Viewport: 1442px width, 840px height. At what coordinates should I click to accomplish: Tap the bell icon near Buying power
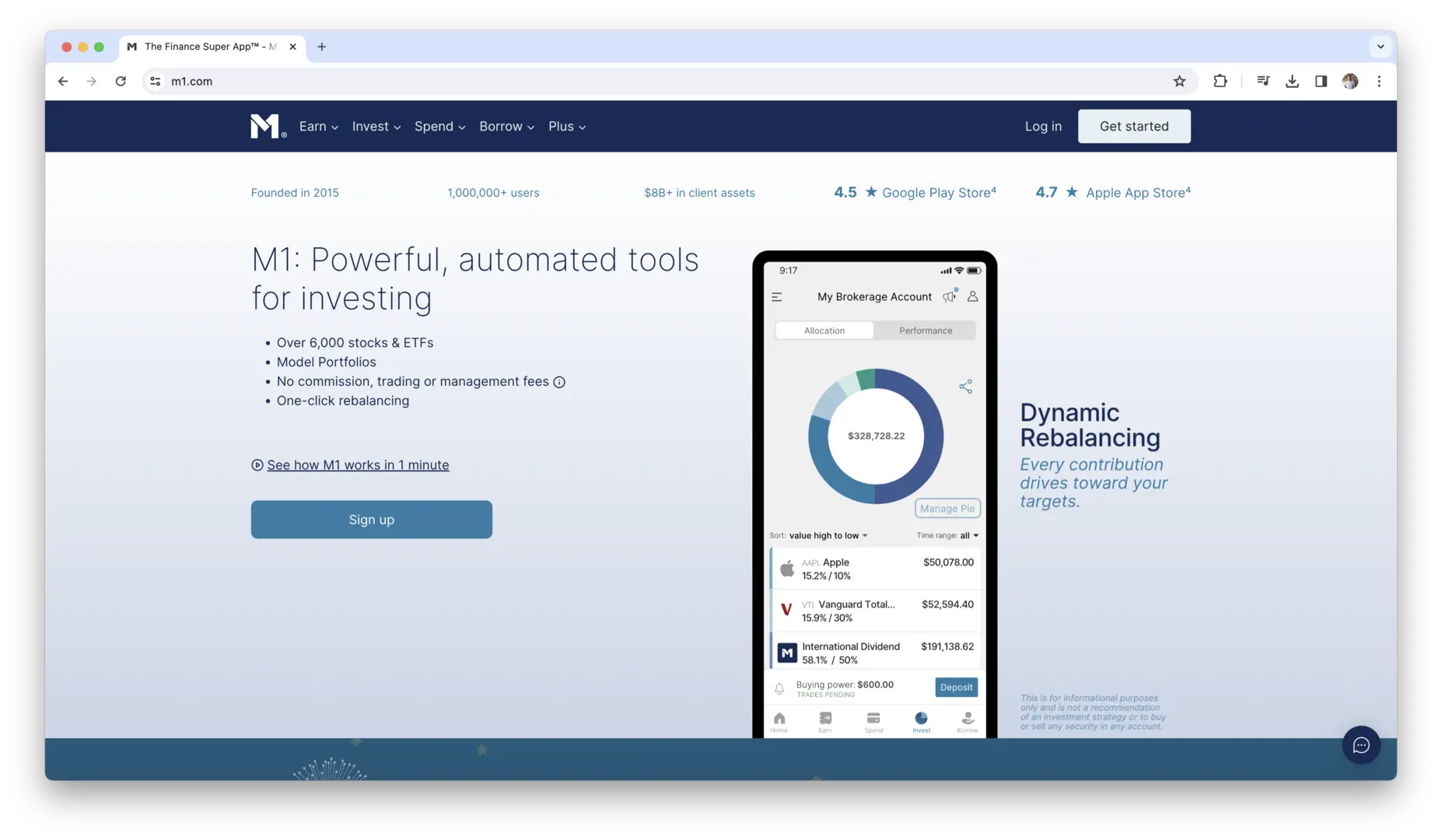pos(779,688)
